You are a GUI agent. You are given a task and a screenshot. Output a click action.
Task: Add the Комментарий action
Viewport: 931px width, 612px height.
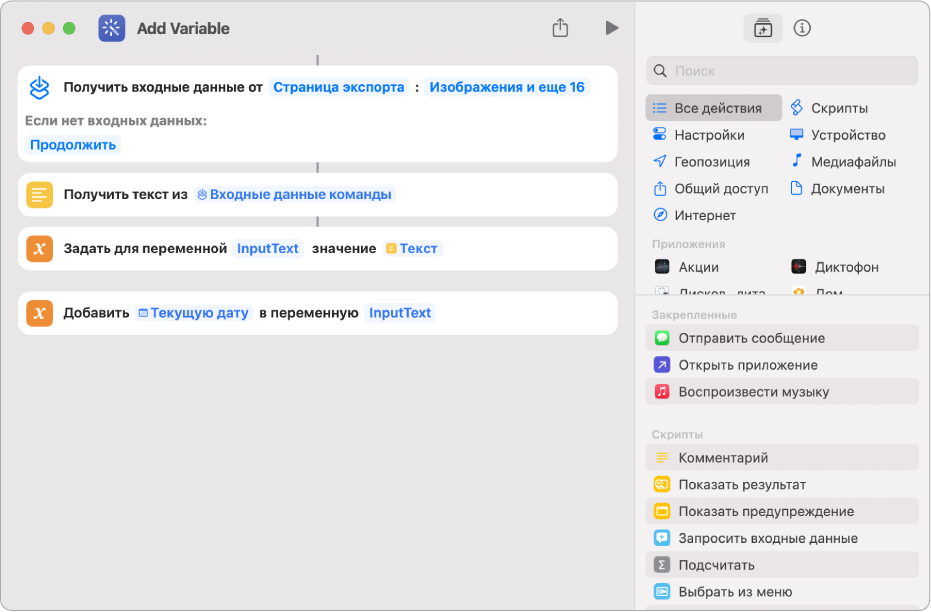click(782, 458)
